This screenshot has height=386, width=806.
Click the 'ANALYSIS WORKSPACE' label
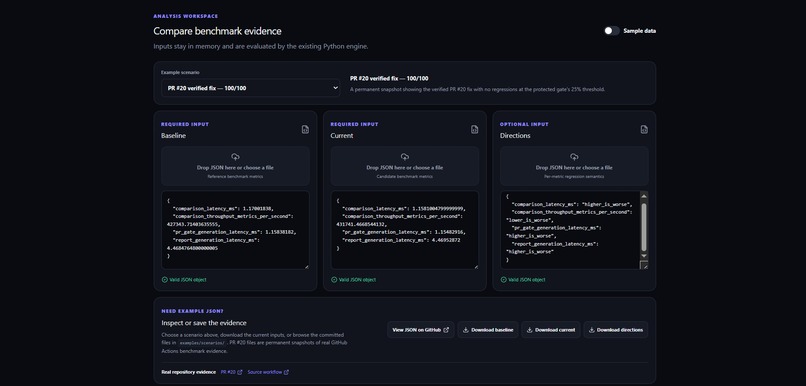[x=186, y=16]
